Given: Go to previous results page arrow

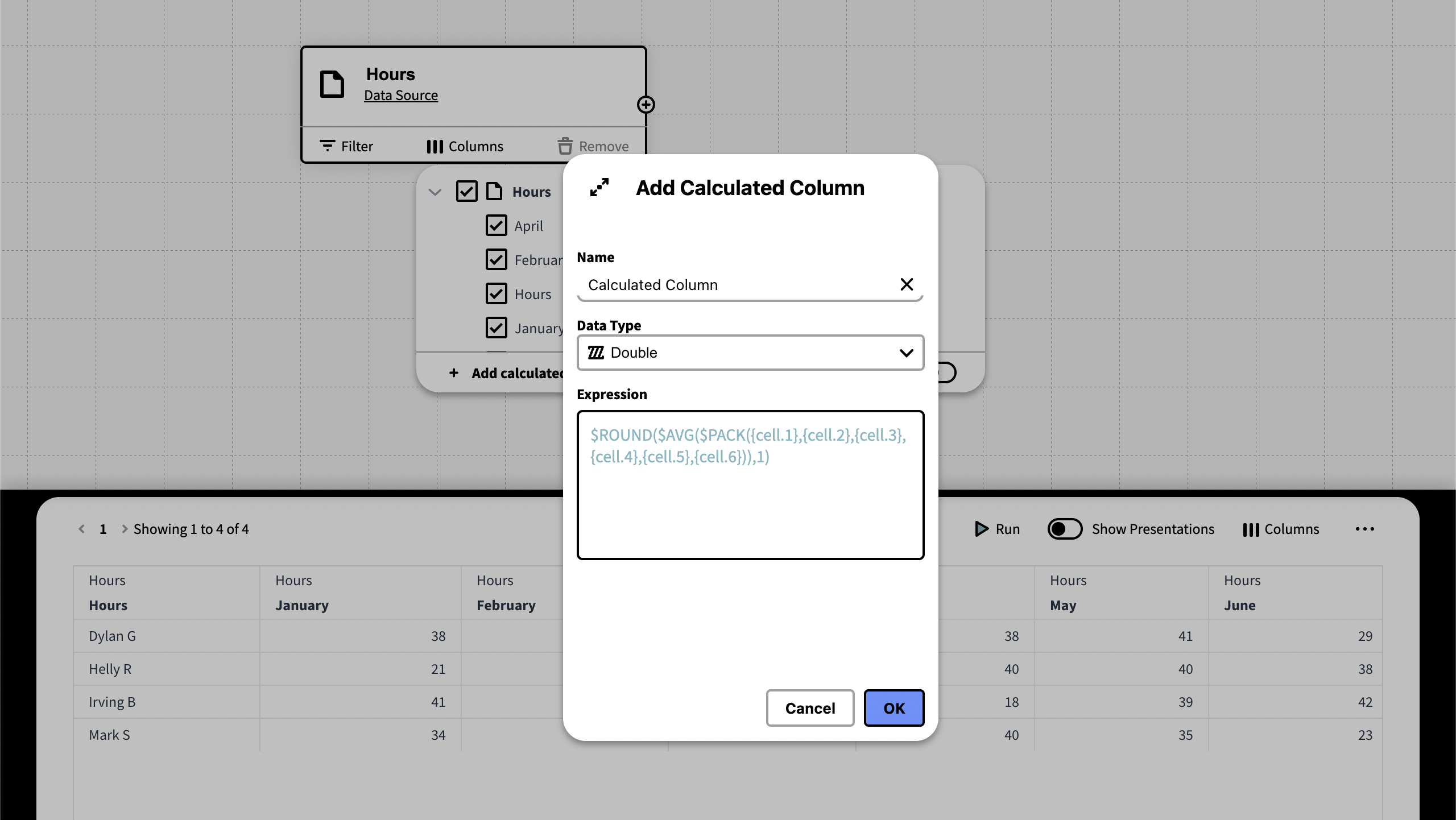Looking at the screenshot, I should (x=82, y=529).
